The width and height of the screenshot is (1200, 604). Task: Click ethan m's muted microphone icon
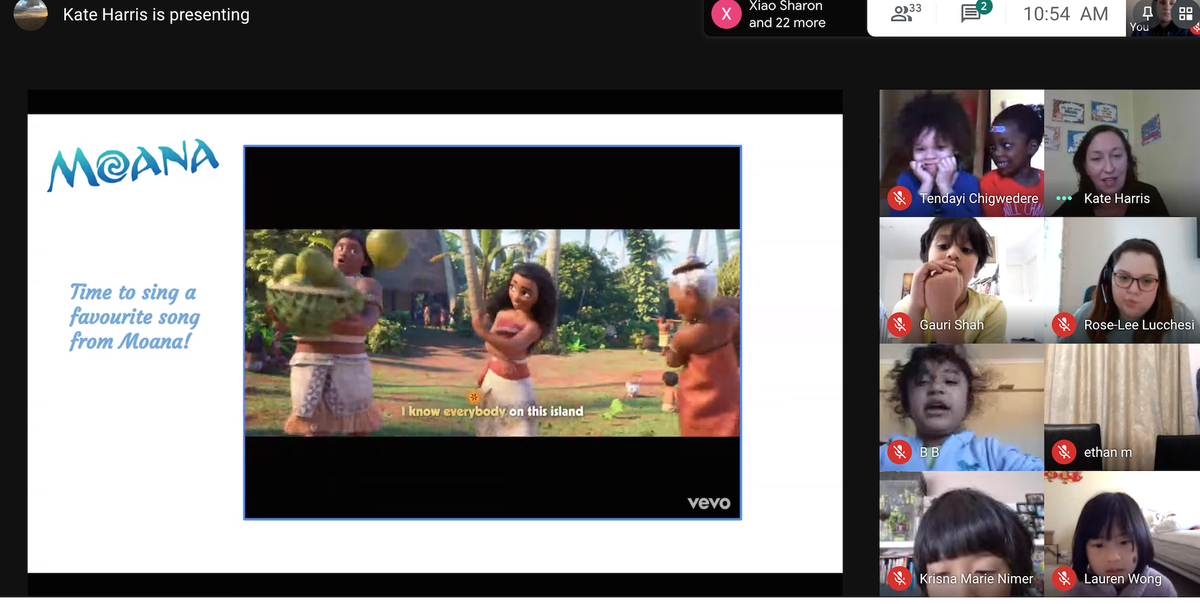pos(1064,452)
